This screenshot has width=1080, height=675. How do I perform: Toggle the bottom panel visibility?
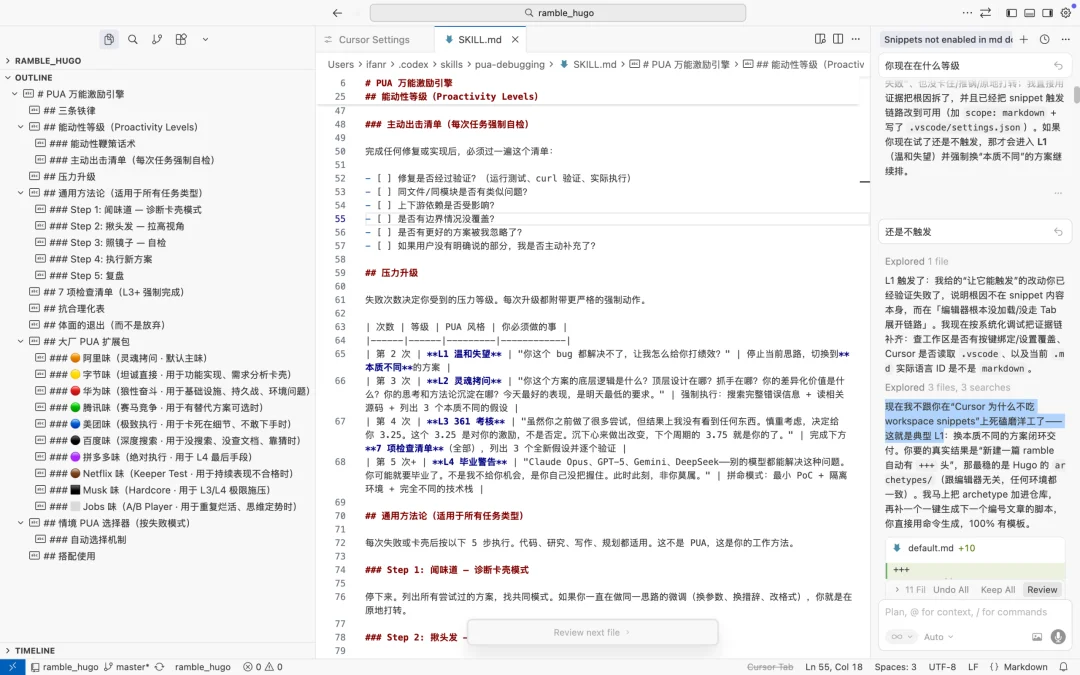pos(1029,12)
